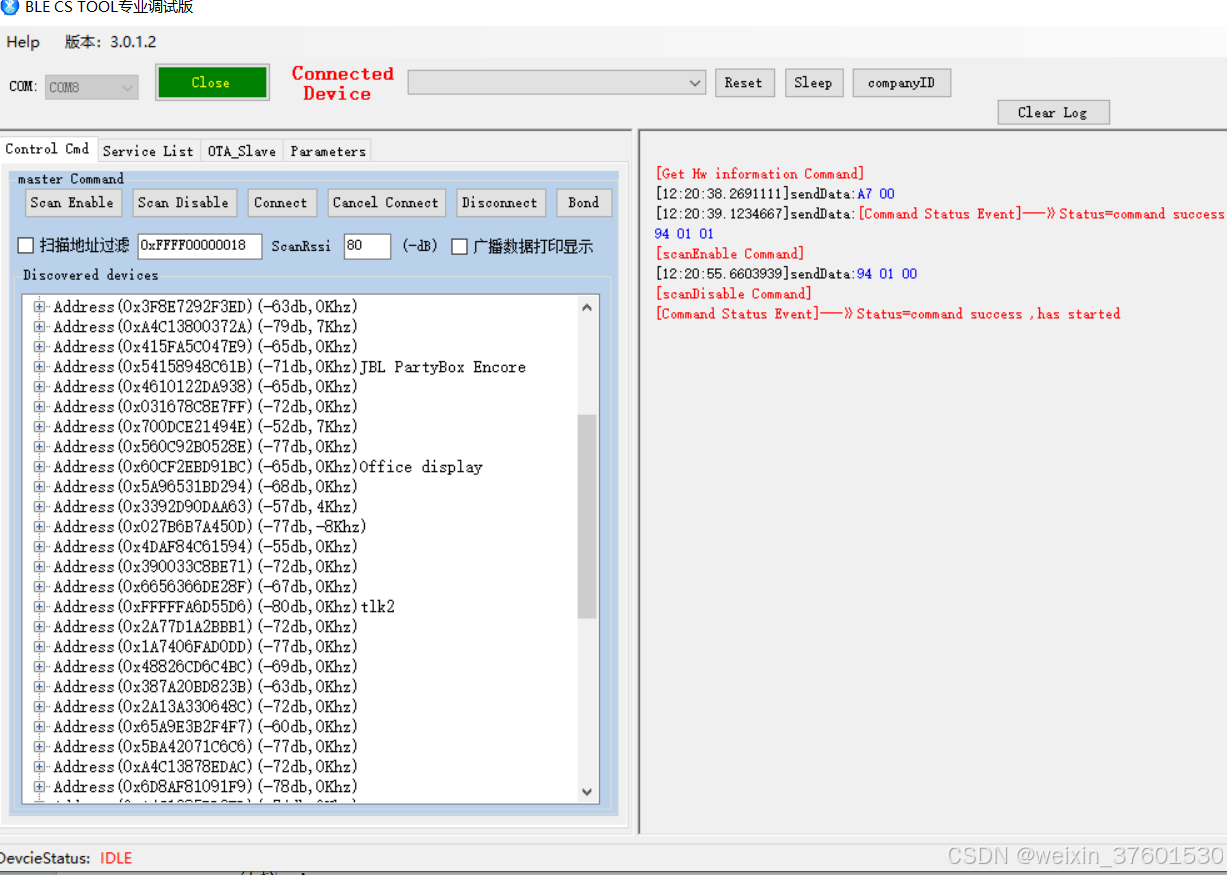Click the Scan Disable button
The height and width of the screenshot is (875, 1227).
point(183,202)
